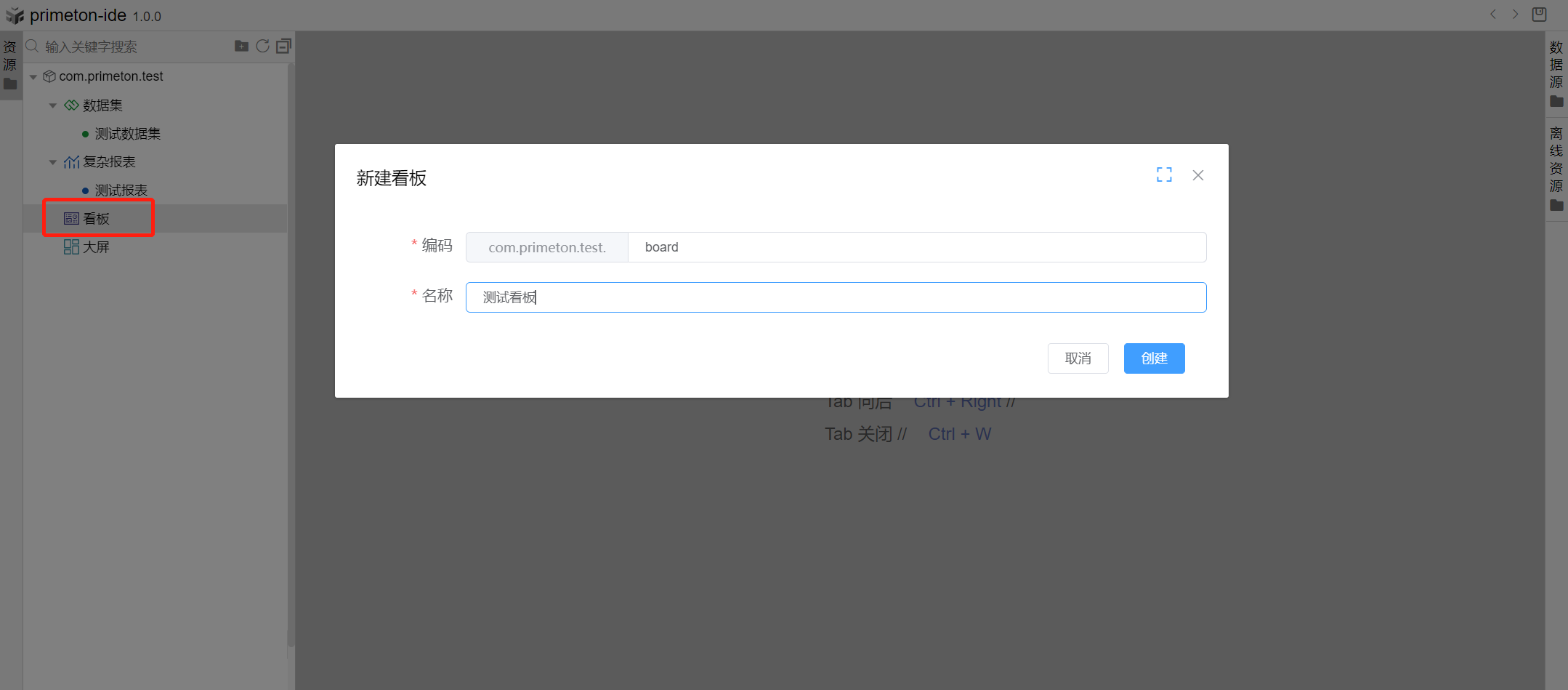The width and height of the screenshot is (1568, 690).
Task: Click the save icon in top right
Action: (x=1539, y=15)
